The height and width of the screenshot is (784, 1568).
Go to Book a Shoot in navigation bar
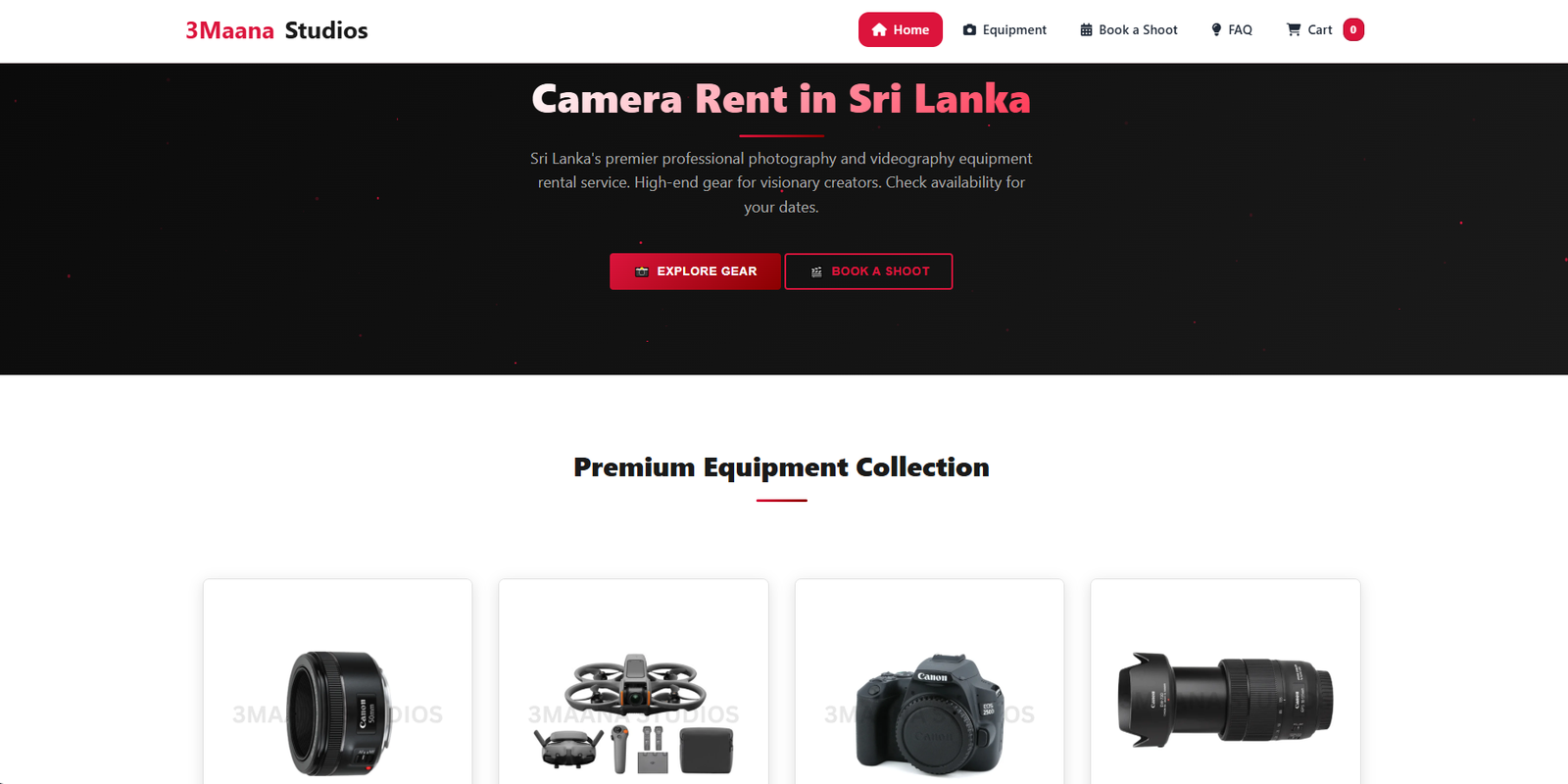pyautogui.click(x=1129, y=30)
